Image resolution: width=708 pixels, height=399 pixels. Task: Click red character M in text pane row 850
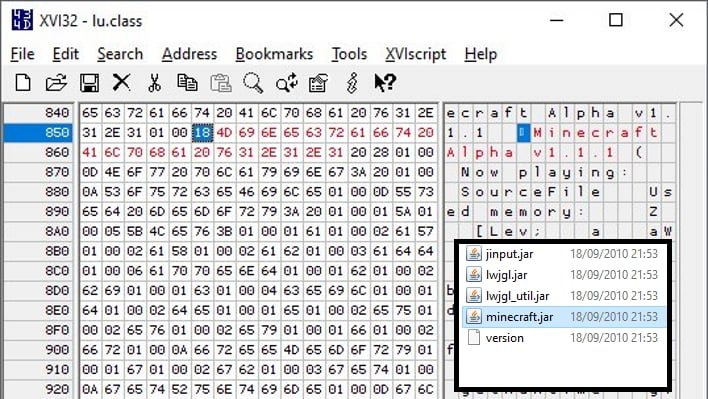[x=537, y=133]
